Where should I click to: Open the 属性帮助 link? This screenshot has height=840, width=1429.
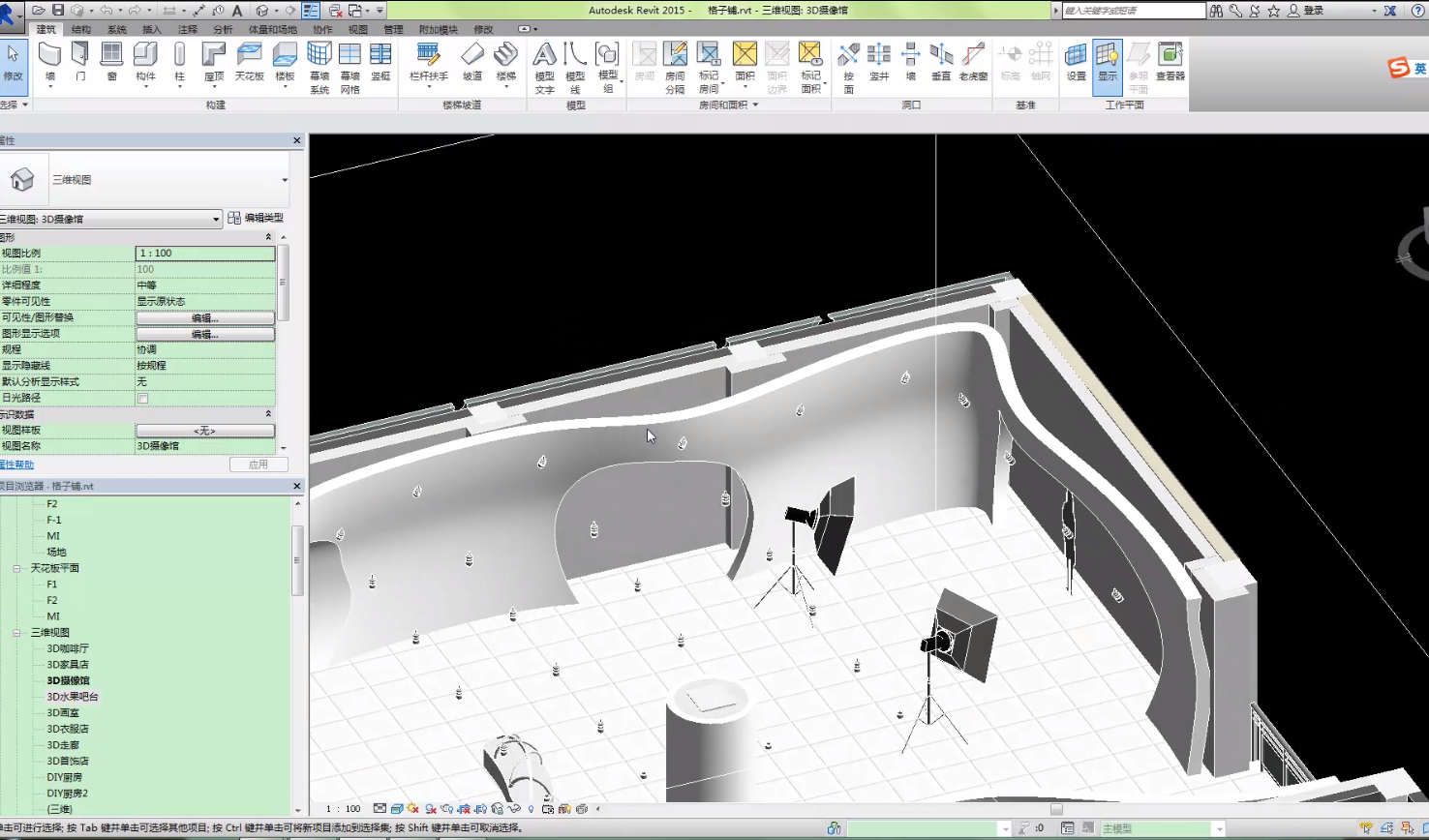pos(16,465)
